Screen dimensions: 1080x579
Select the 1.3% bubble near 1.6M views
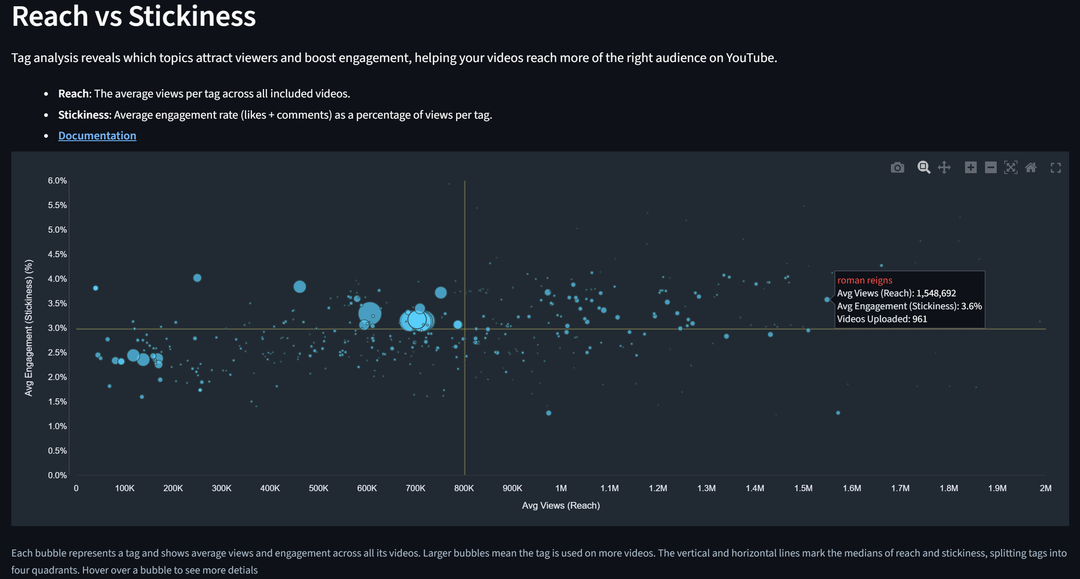(838, 413)
